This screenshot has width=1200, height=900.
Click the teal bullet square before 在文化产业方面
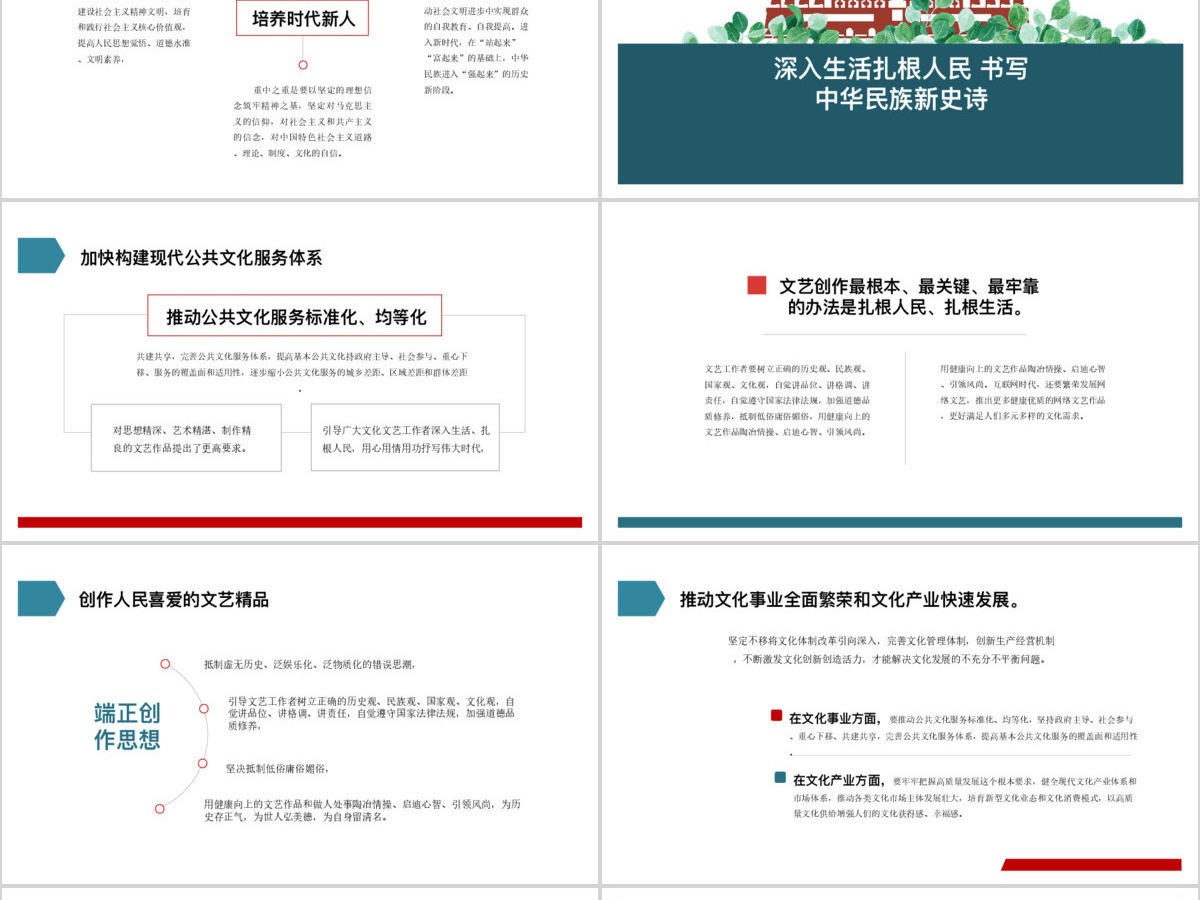pos(780,777)
